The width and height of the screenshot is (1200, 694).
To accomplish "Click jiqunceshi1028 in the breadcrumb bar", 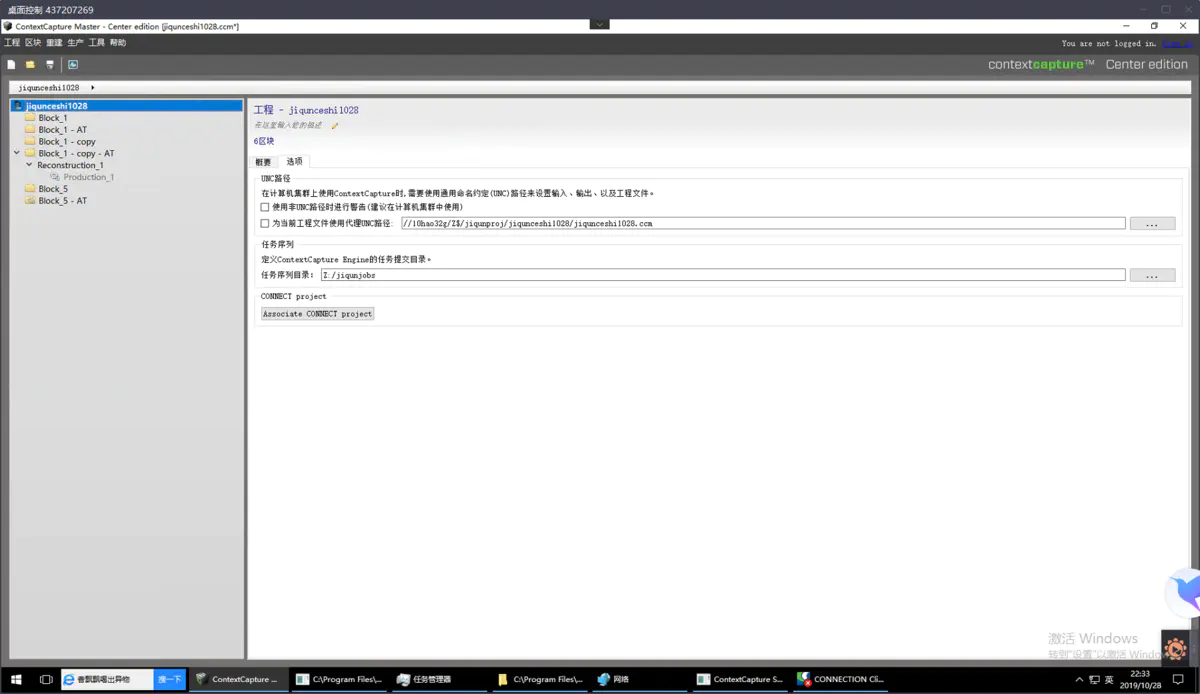I will coord(49,88).
